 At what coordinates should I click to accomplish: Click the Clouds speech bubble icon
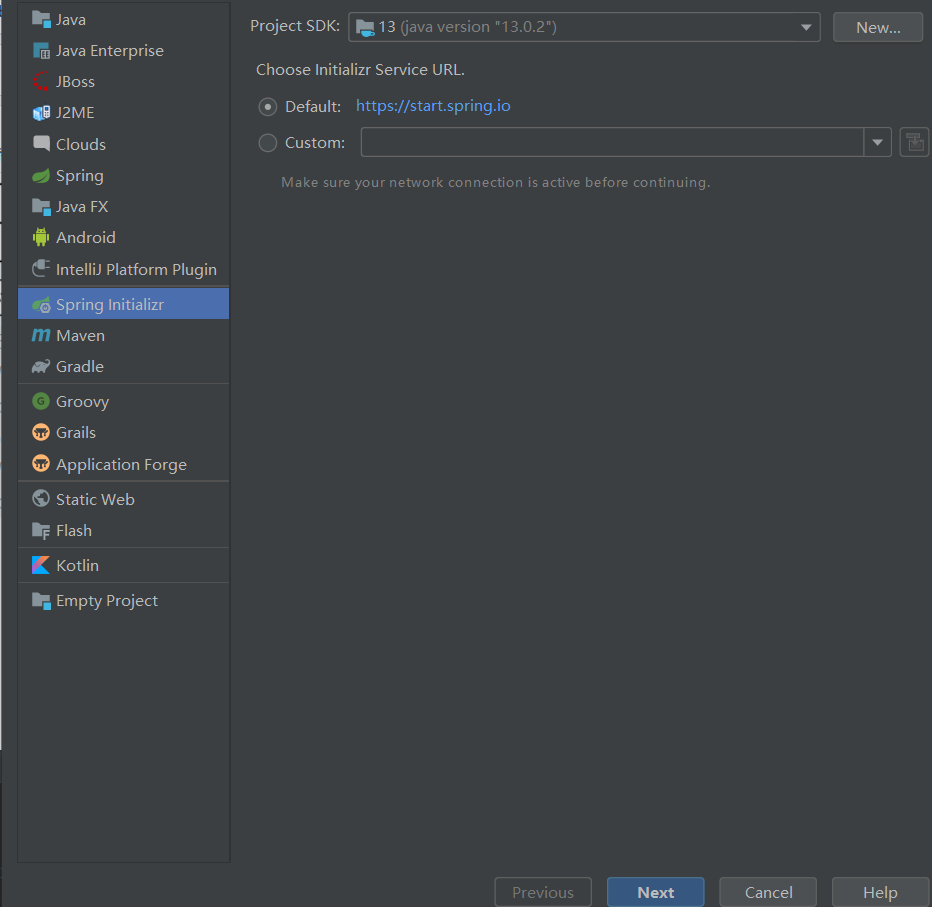point(41,144)
